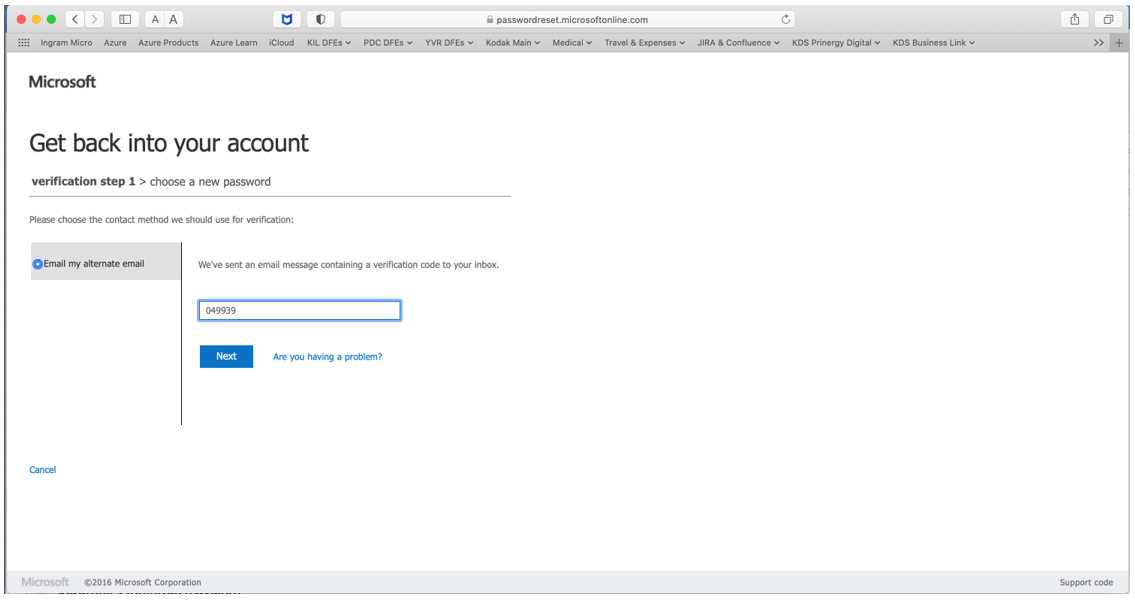Select Email my alternate email radio button
Image resolution: width=1135 pixels, height=600 pixels.
tap(38, 264)
